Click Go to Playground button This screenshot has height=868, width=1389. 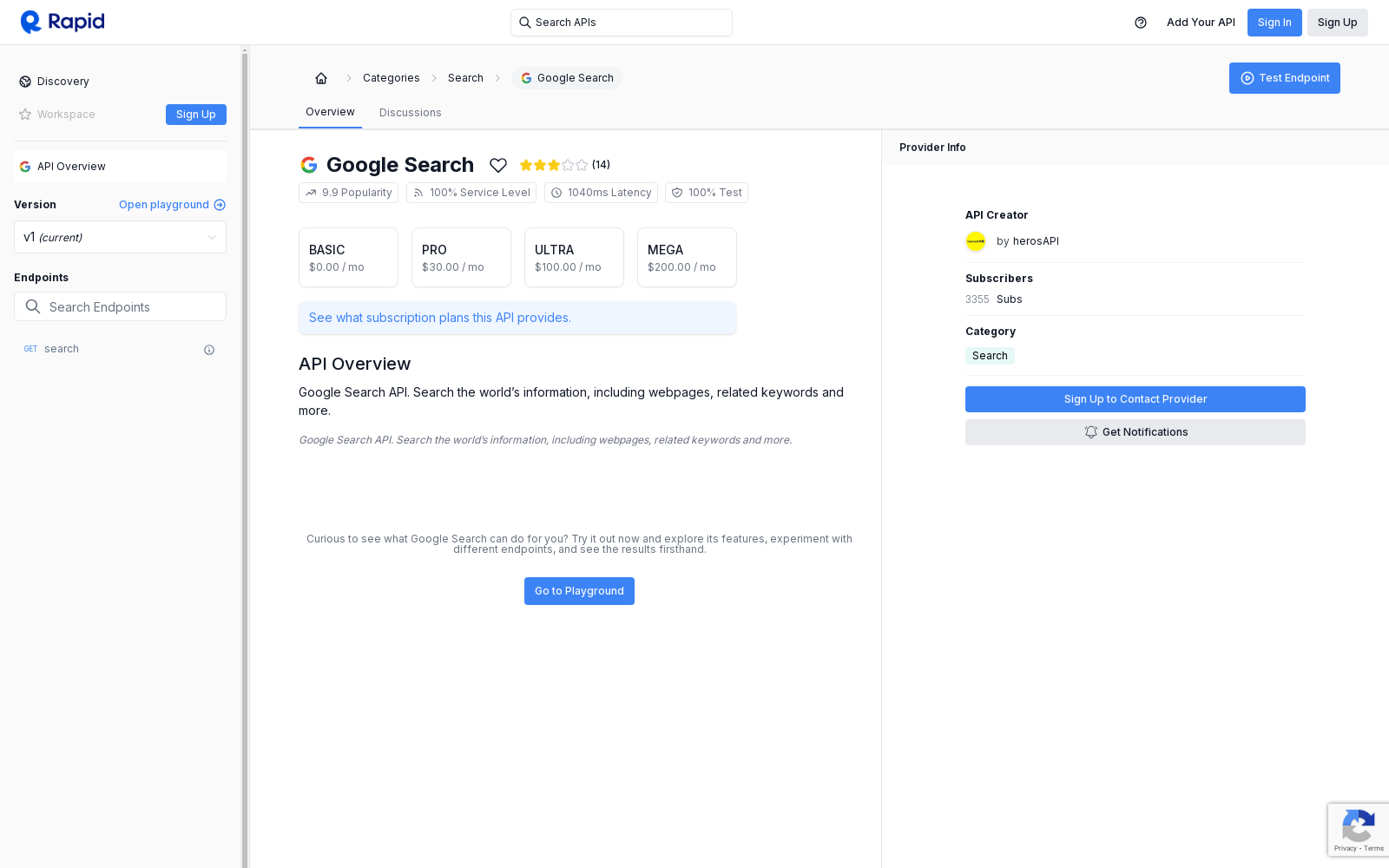tap(579, 591)
